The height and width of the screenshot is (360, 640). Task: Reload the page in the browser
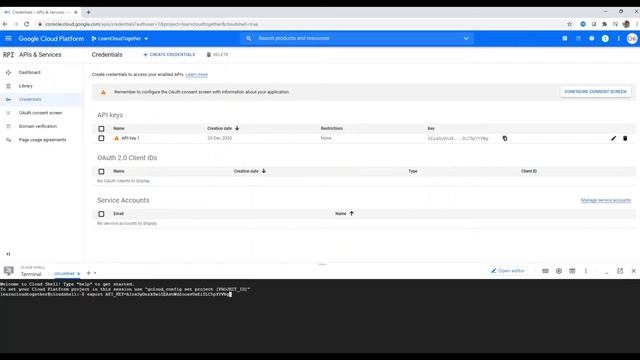(27, 24)
